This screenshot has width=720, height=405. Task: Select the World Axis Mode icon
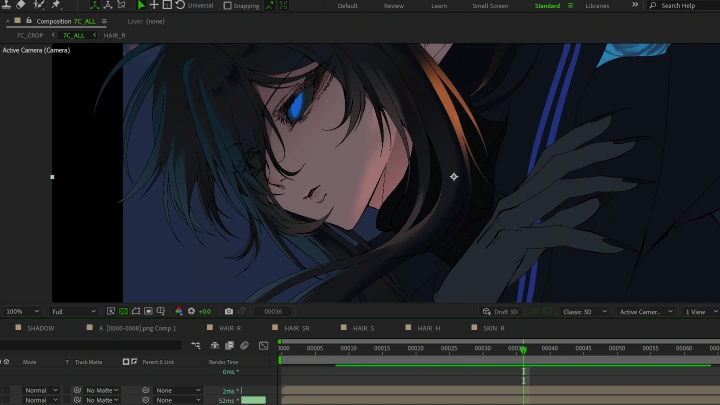click(108, 5)
